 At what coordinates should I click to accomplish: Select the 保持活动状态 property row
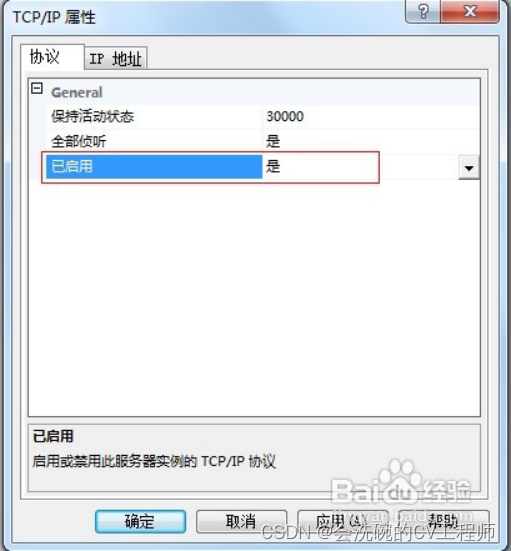[x=263, y=117]
